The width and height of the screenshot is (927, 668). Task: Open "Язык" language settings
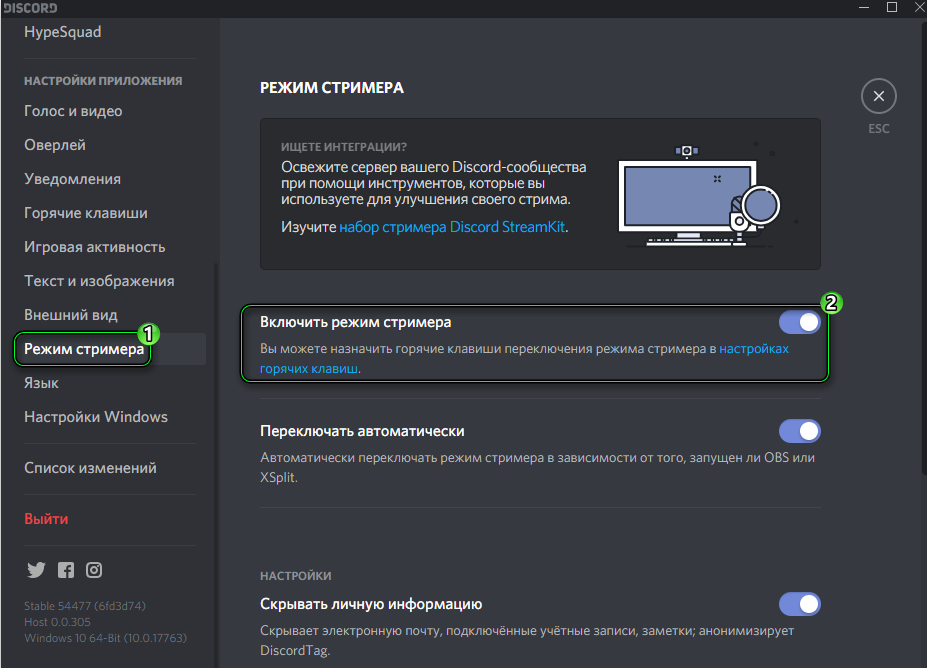pyautogui.click(x=41, y=383)
